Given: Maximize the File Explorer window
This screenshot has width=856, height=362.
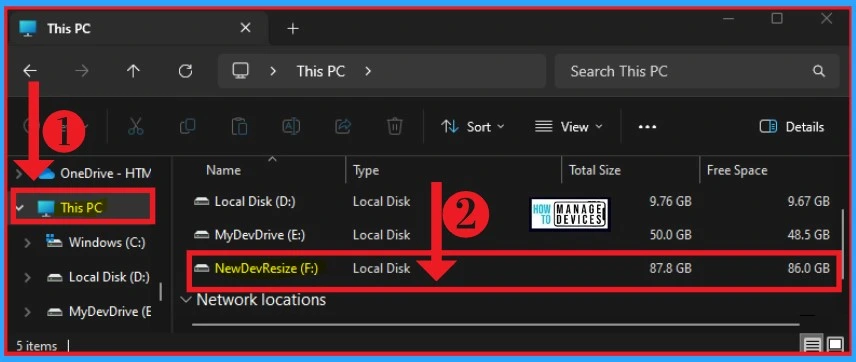Looking at the screenshot, I should click(777, 19).
